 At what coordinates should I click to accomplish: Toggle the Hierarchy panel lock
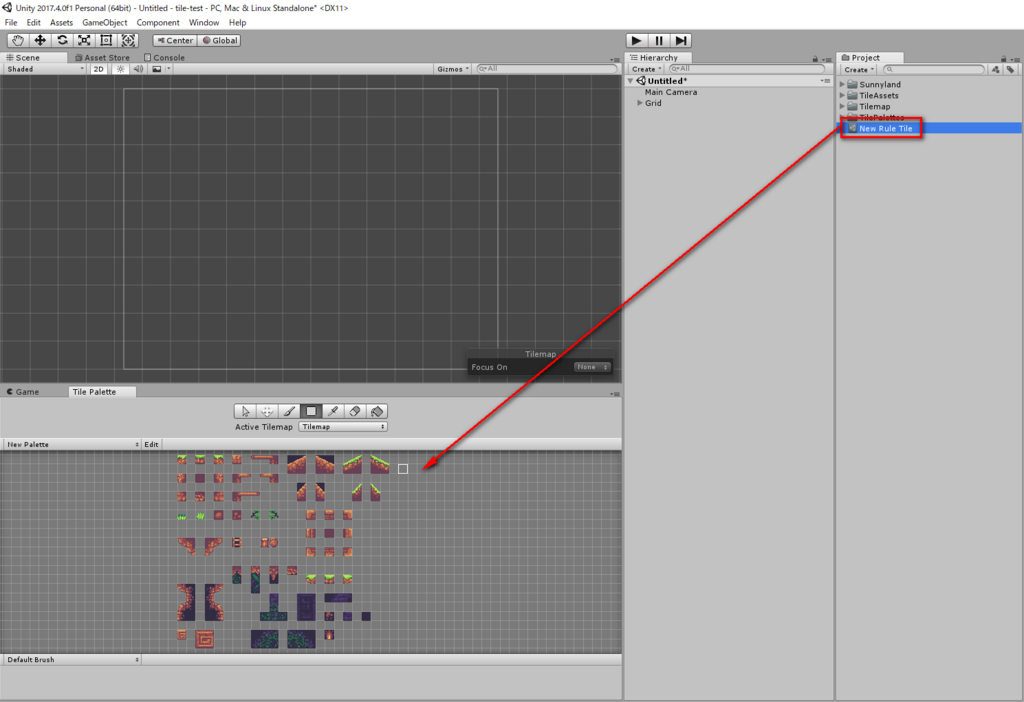coord(815,59)
